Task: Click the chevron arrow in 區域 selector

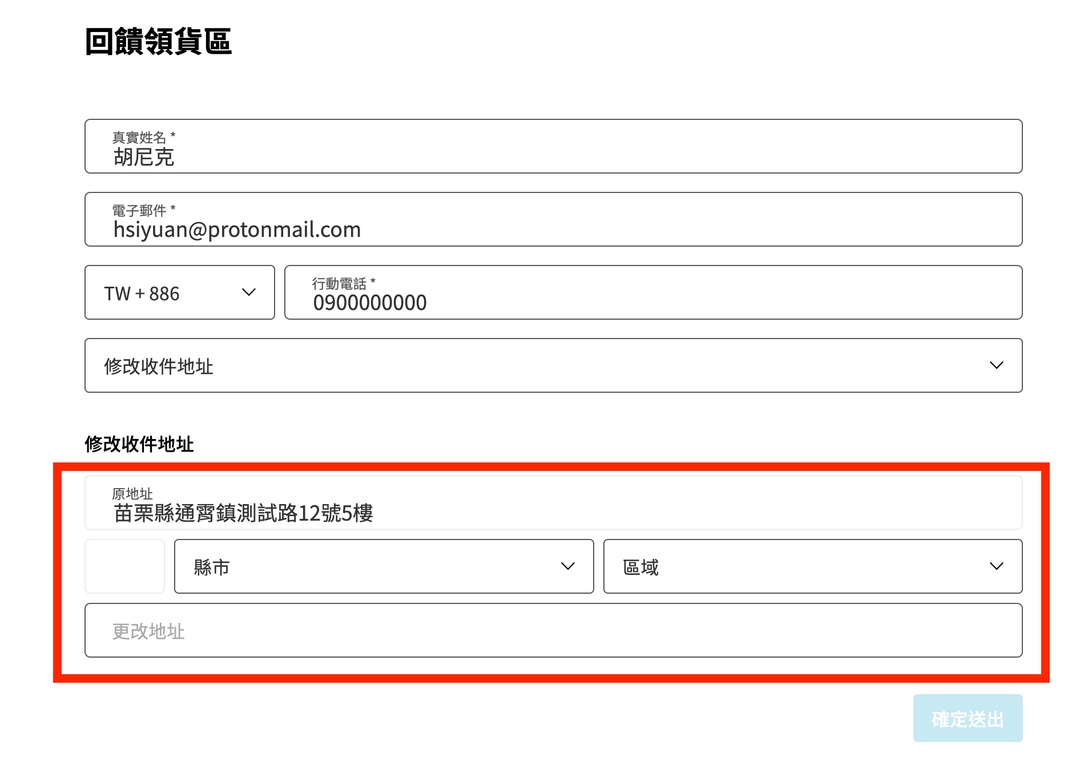Action: click(x=996, y=567)
